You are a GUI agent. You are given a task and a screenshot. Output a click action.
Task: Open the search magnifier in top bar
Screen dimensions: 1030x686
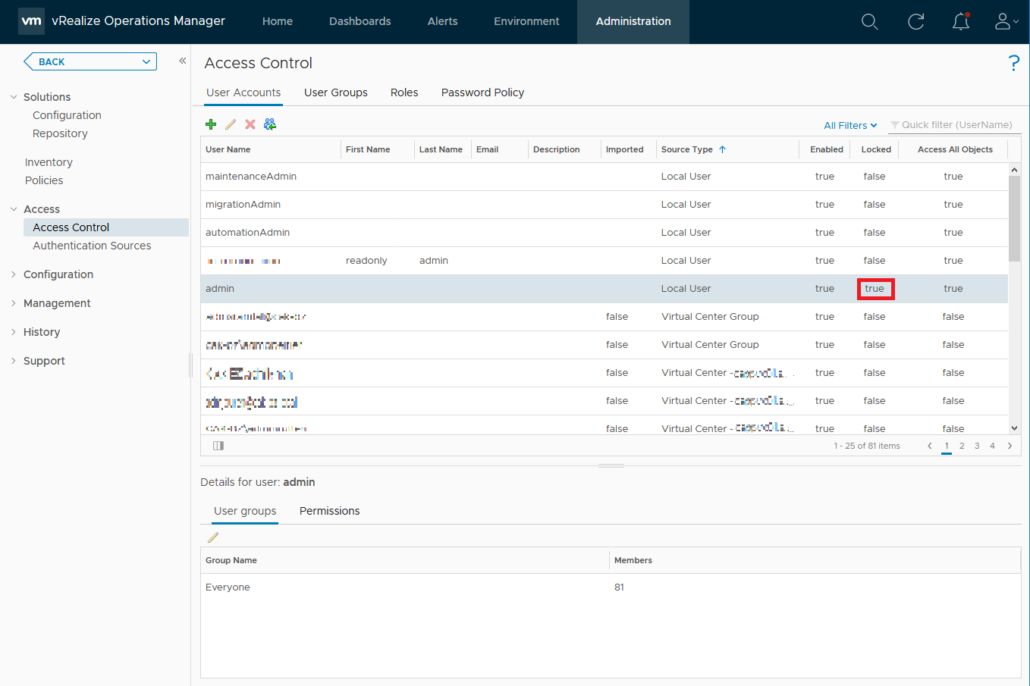[x=869, y=22]
